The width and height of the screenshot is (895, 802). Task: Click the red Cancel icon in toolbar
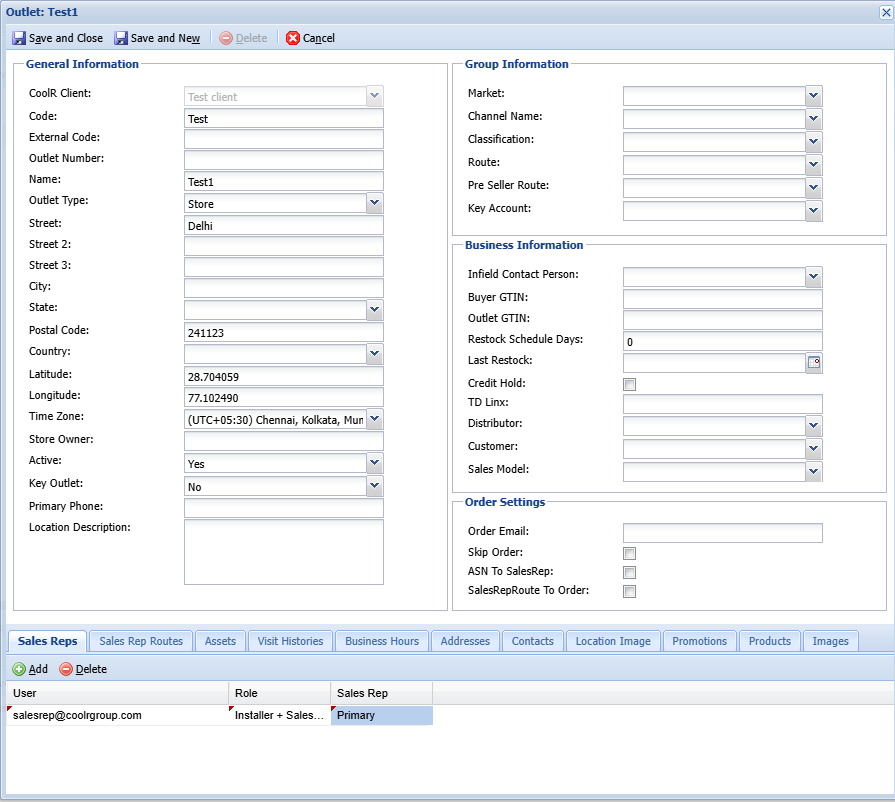click(293, 38)
